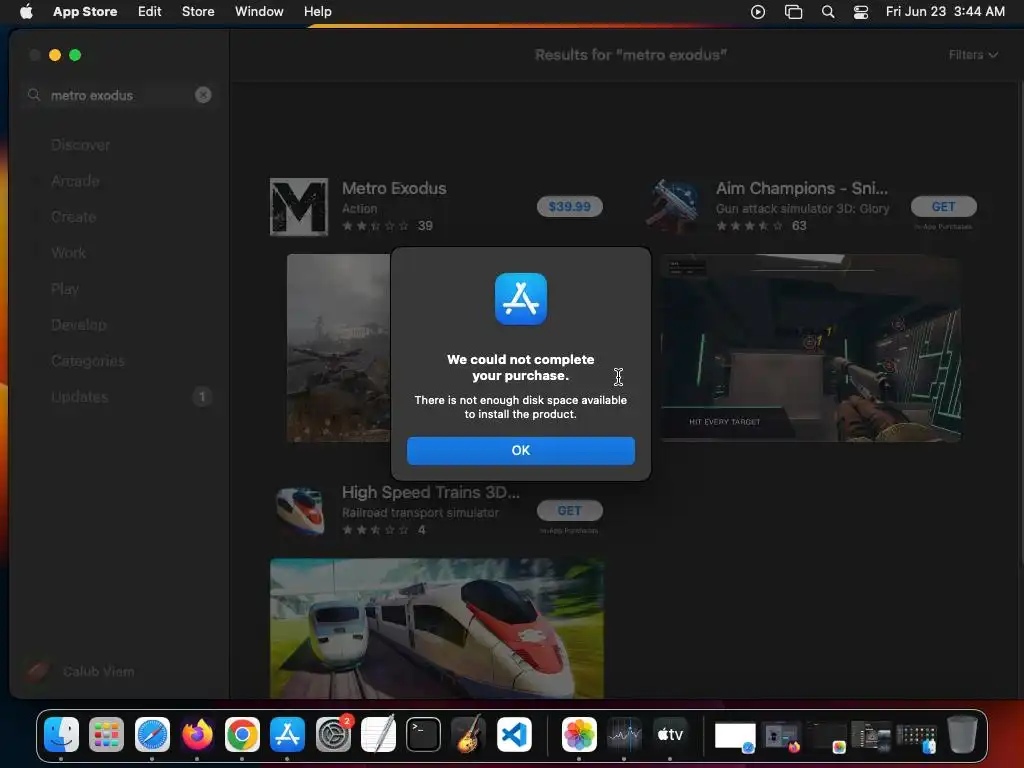Open Stocks from the Dock
Screen dimensions: 1024x768
coord(624,735)
